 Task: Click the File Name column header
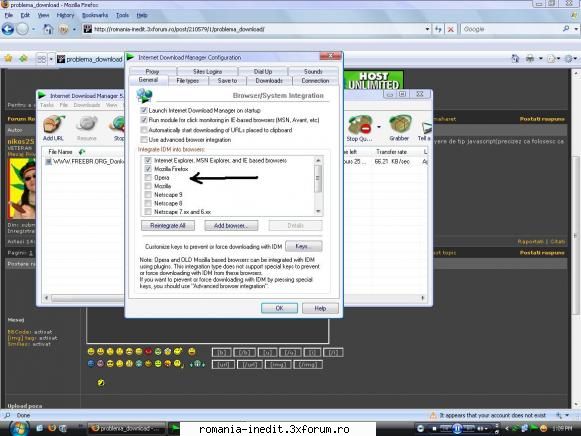pos(60,152)
